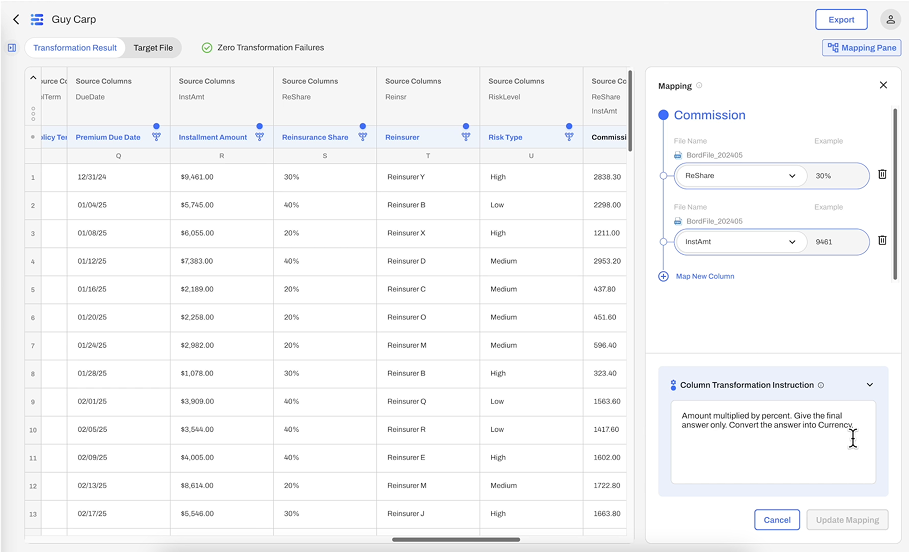Click the back arrow beside Guy Carp
The height and width of the screenshot is (553, 909).
15,19
